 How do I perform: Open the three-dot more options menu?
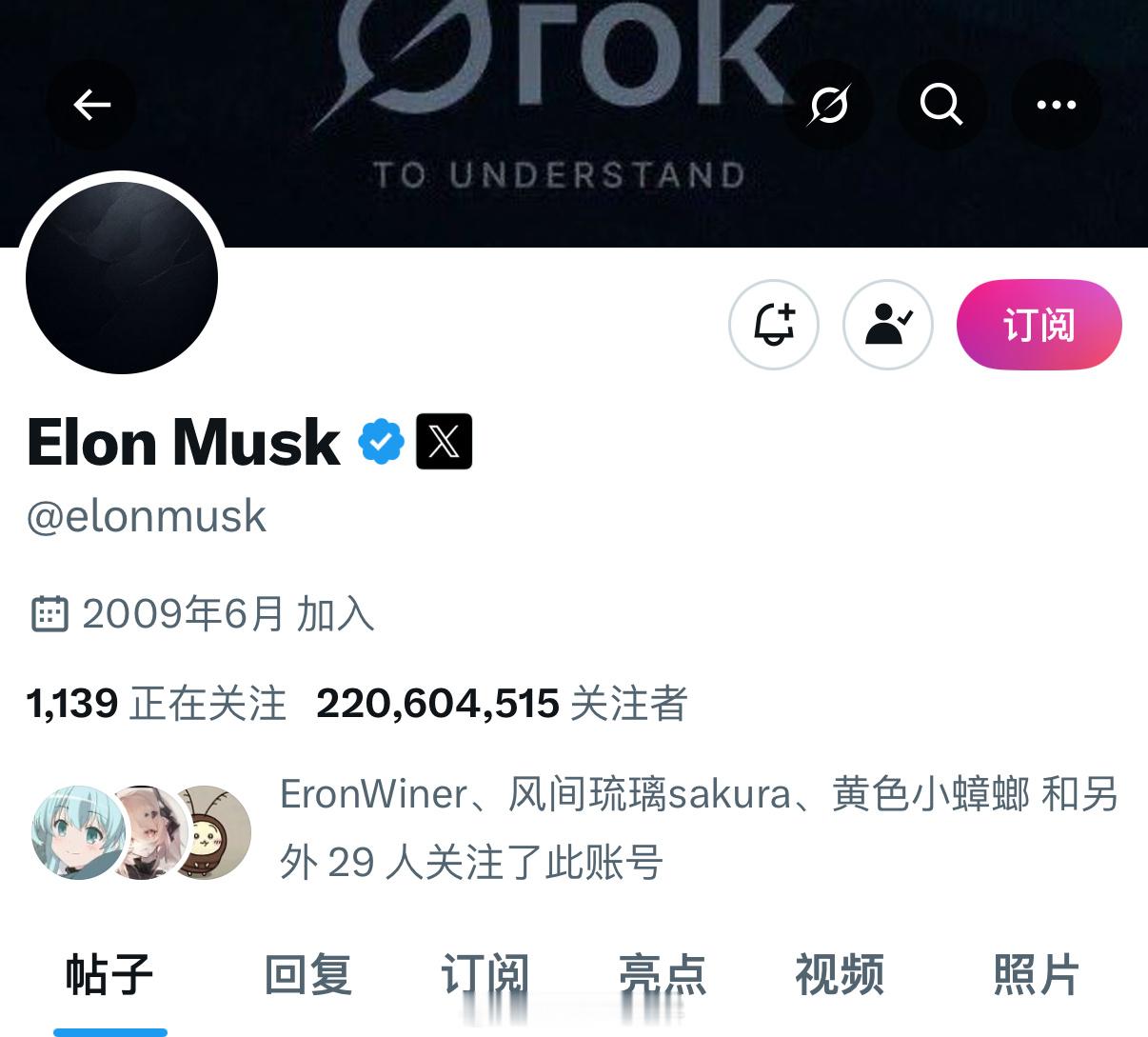click(1056, 105)
